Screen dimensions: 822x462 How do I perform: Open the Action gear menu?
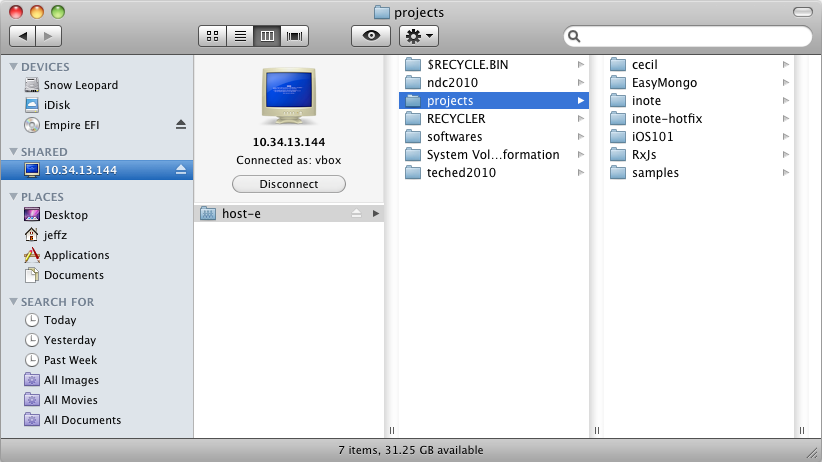419,36
